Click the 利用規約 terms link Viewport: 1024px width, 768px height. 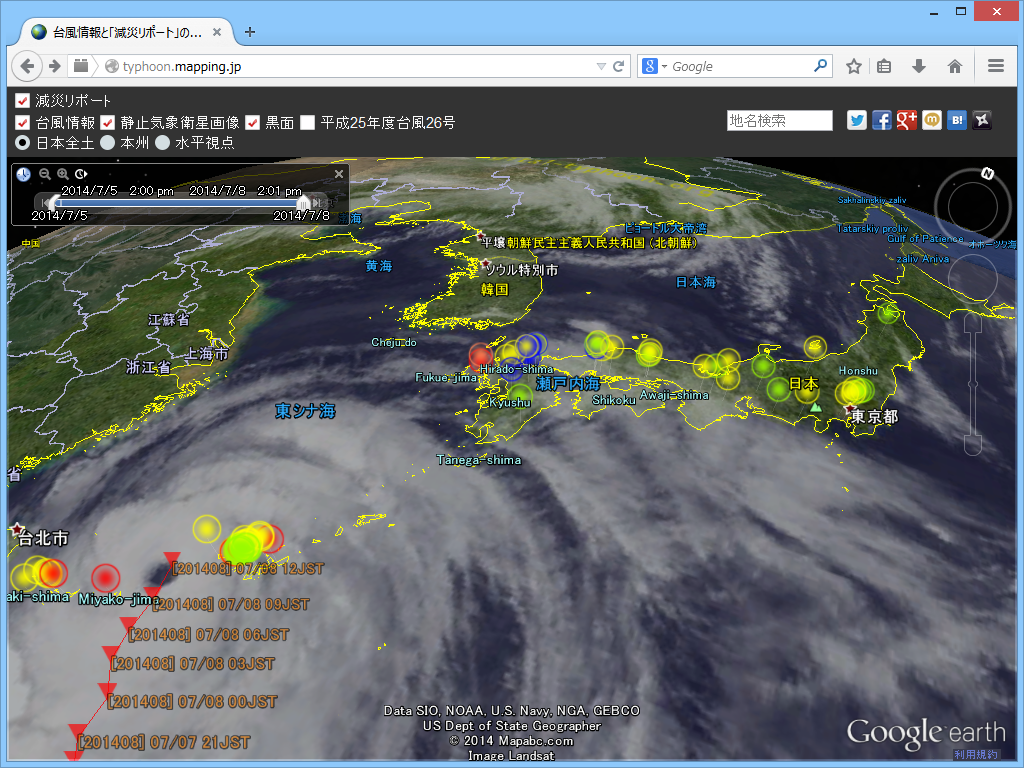click(976, 754)
